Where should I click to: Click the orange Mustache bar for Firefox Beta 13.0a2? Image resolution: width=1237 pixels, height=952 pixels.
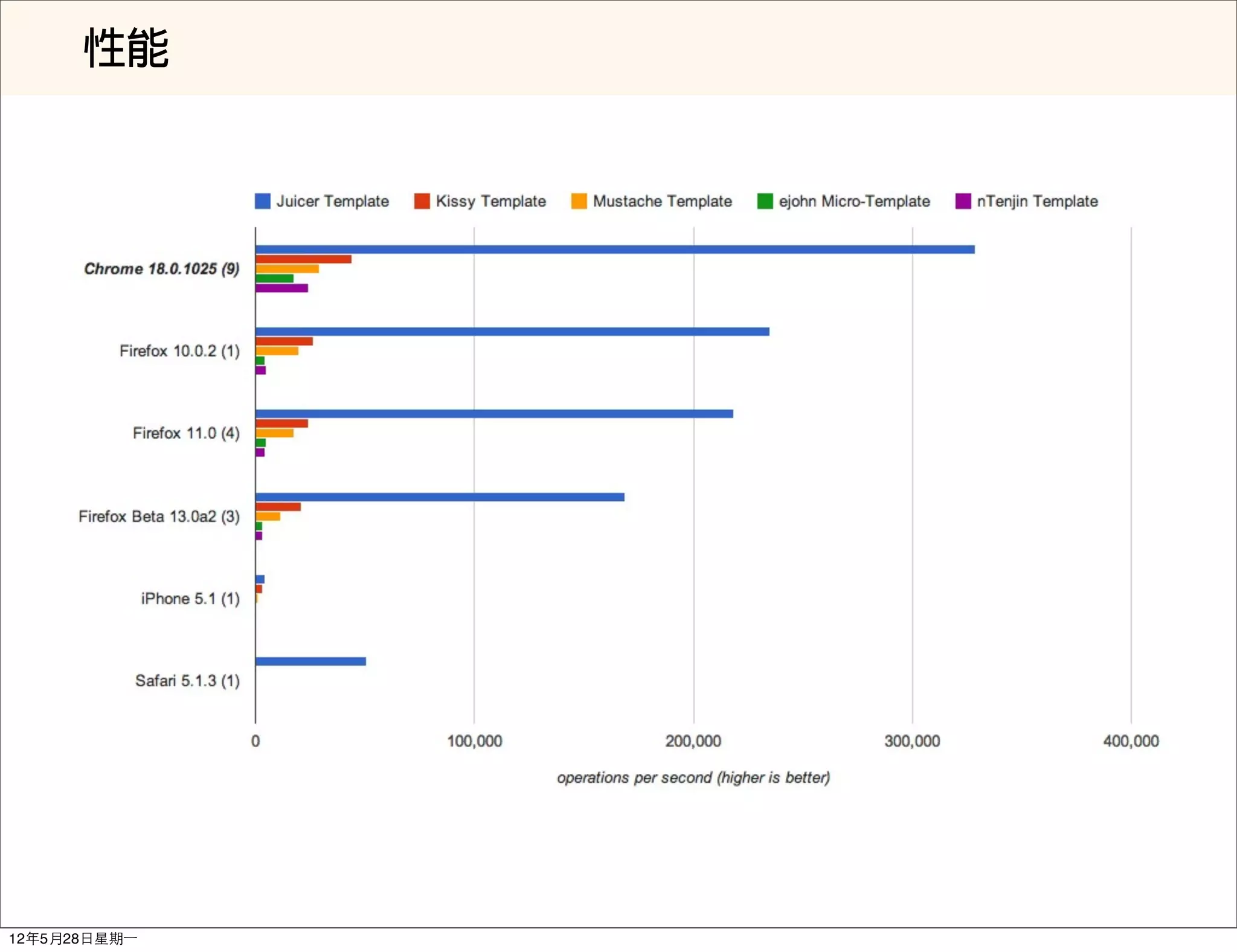coord(268,516)
